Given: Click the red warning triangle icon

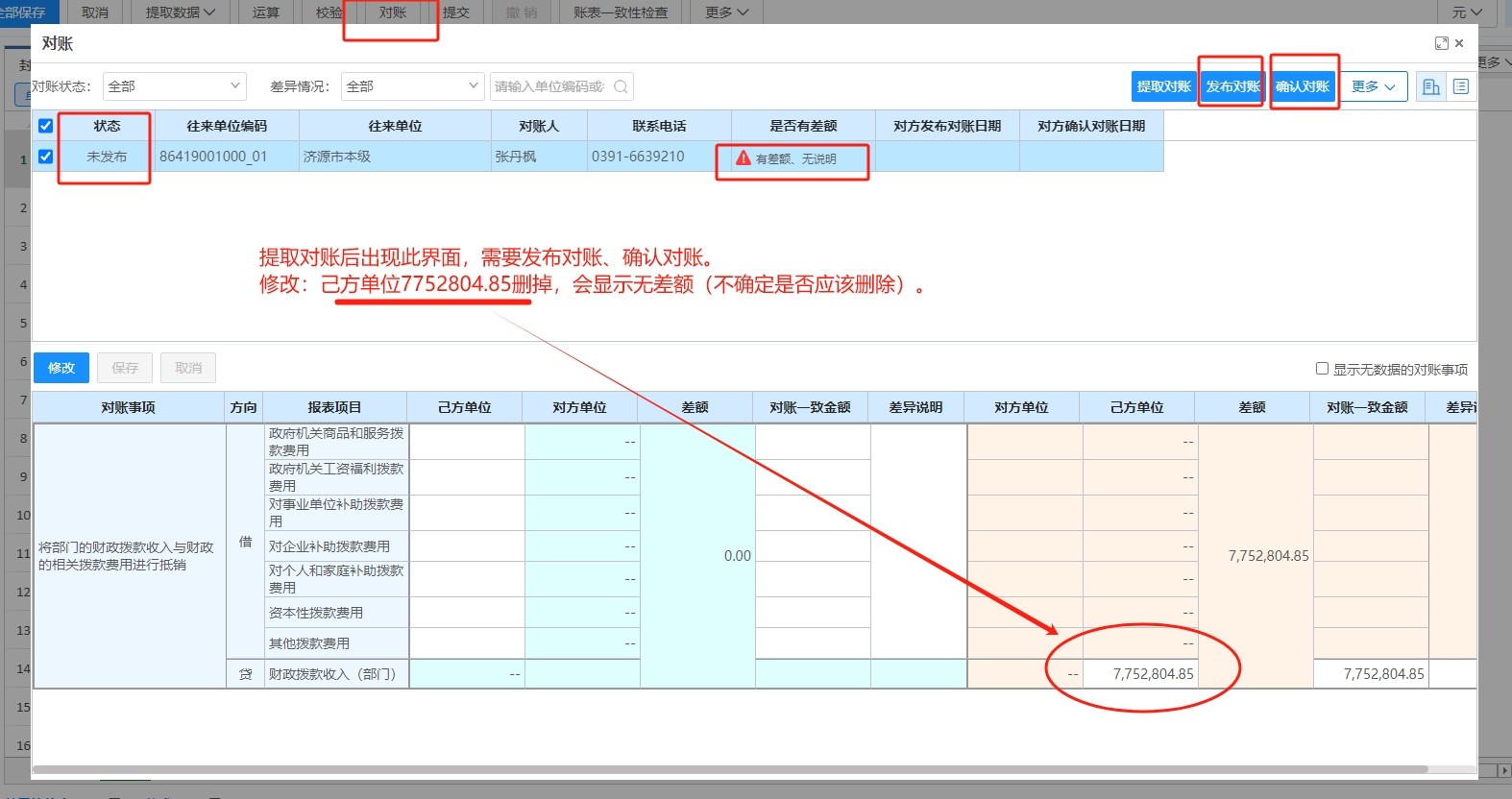Looking at the screenshot, I should click(x=743, y=157).
